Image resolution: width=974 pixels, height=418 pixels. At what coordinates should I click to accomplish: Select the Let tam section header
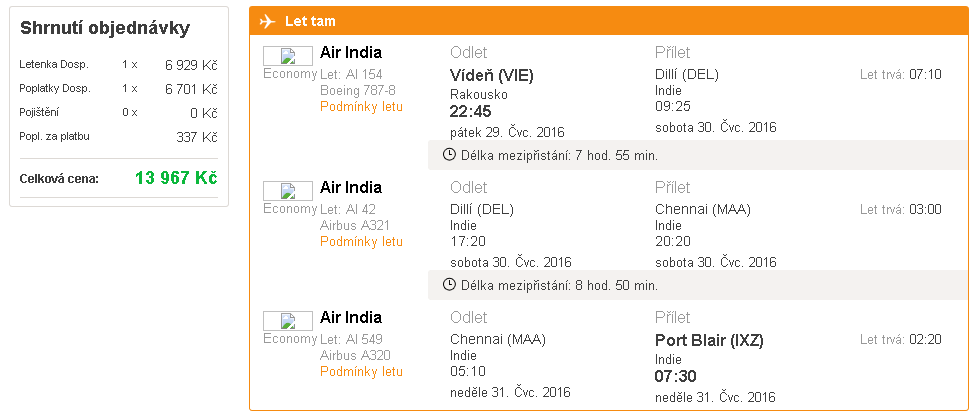[609, 21]
